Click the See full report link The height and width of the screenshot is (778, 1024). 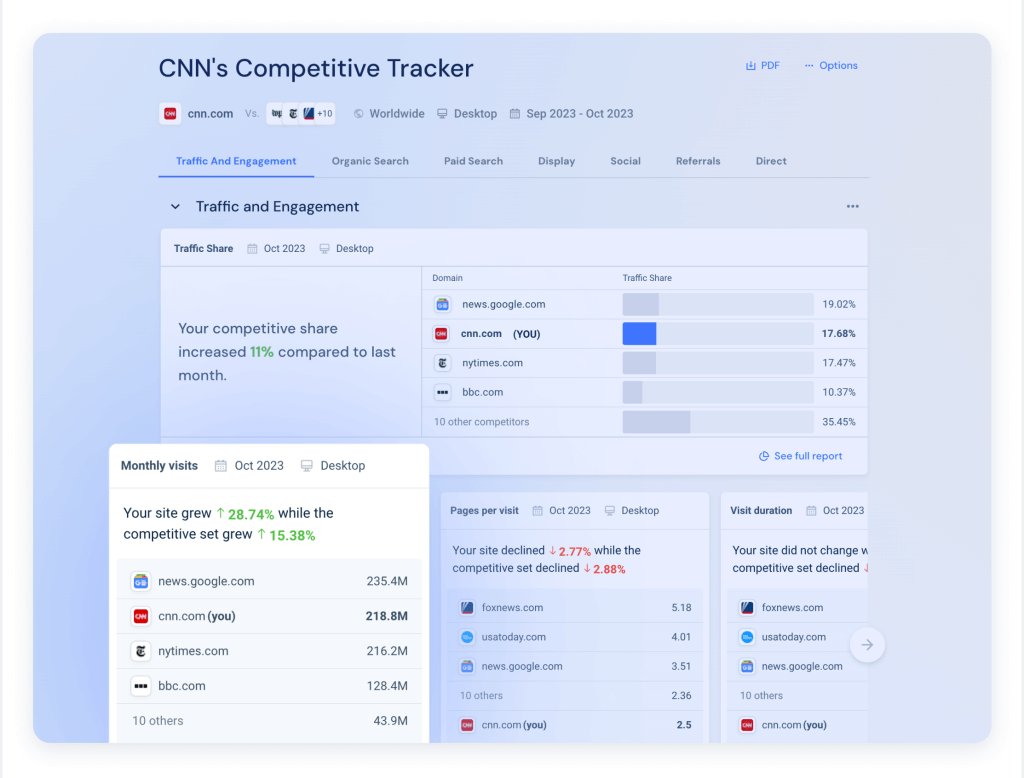800,455
